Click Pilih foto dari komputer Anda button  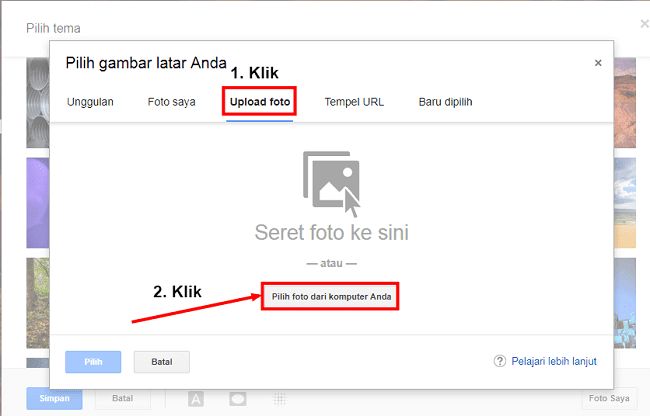(x=331, y=297)
